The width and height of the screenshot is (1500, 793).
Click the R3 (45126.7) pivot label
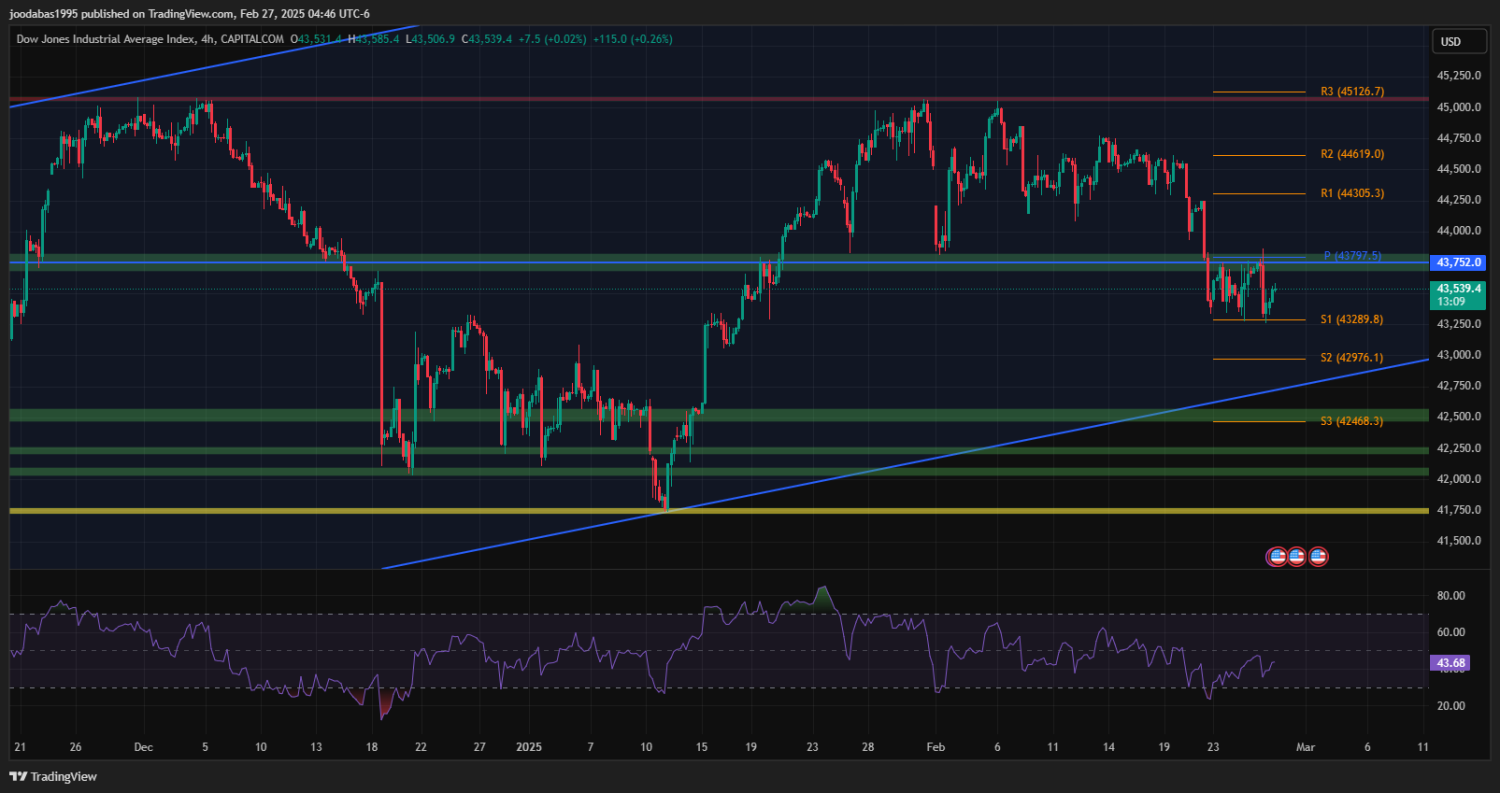click(1352, 91)
